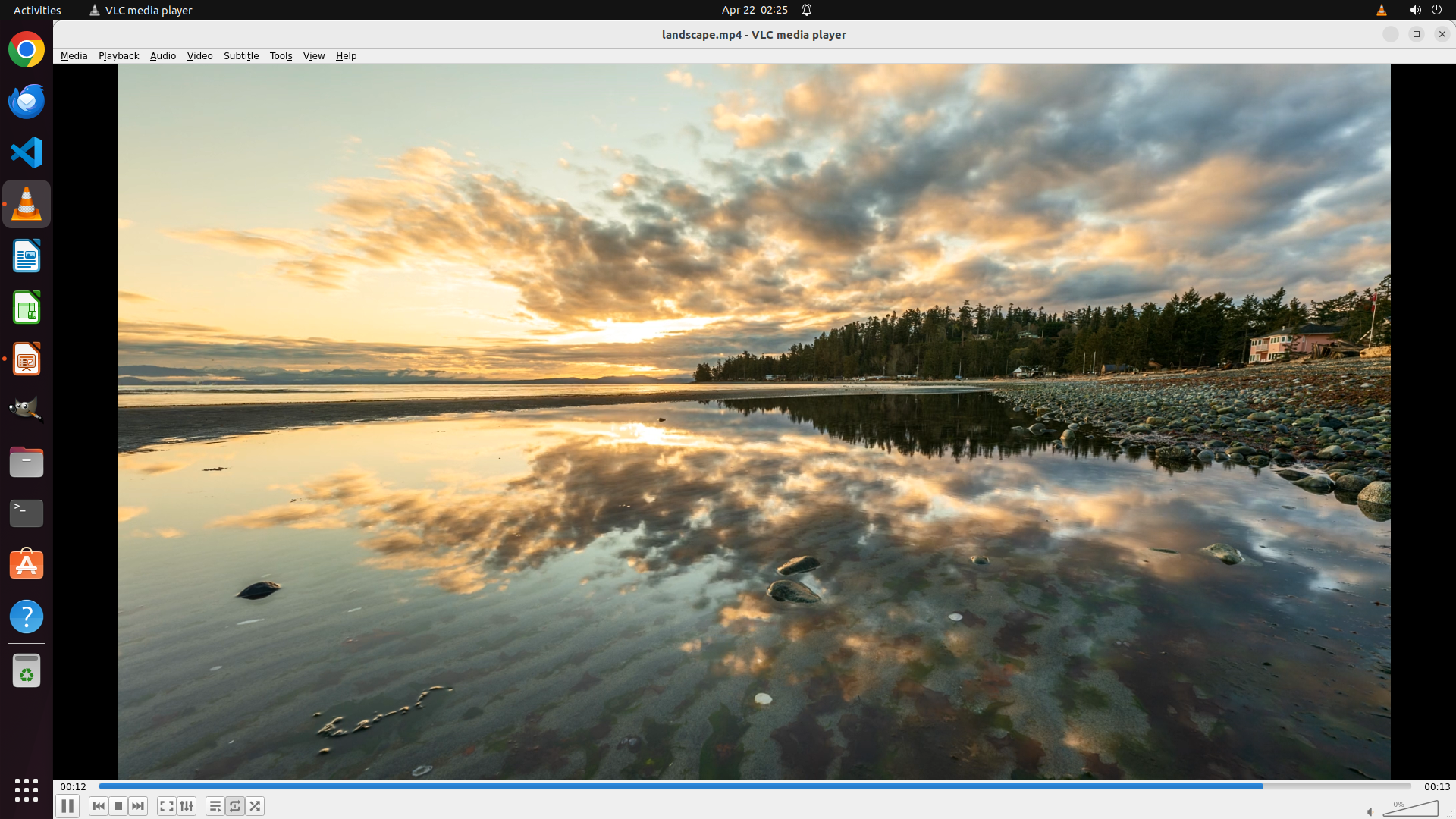Expand the Audio menu
The height and width of the screenshot is (819, 1456).
click(x=162, y=55)
